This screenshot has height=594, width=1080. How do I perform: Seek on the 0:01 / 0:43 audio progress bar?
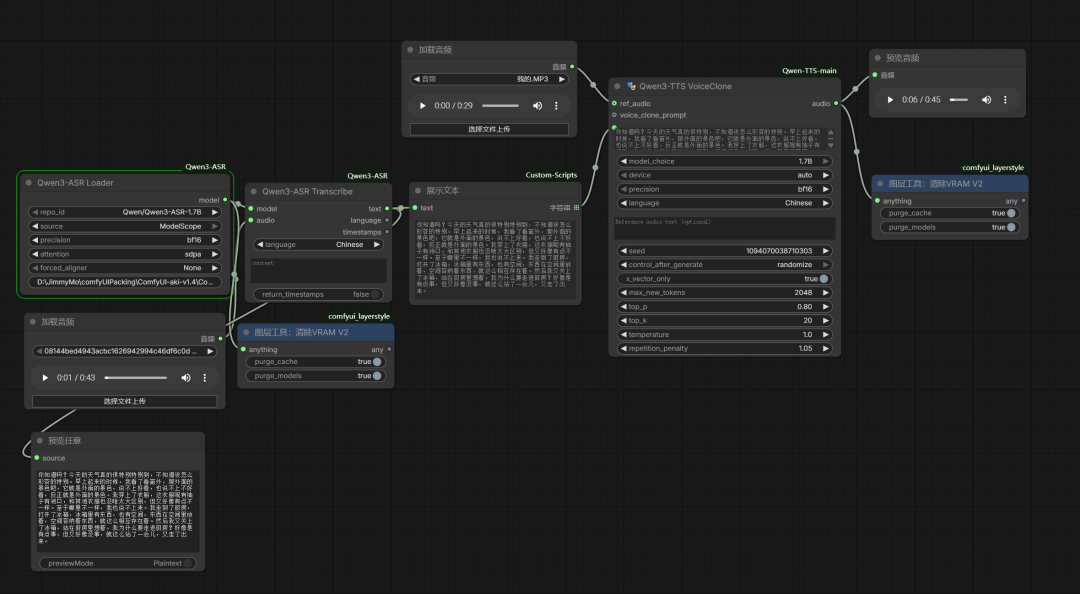(x=136, y=378)
